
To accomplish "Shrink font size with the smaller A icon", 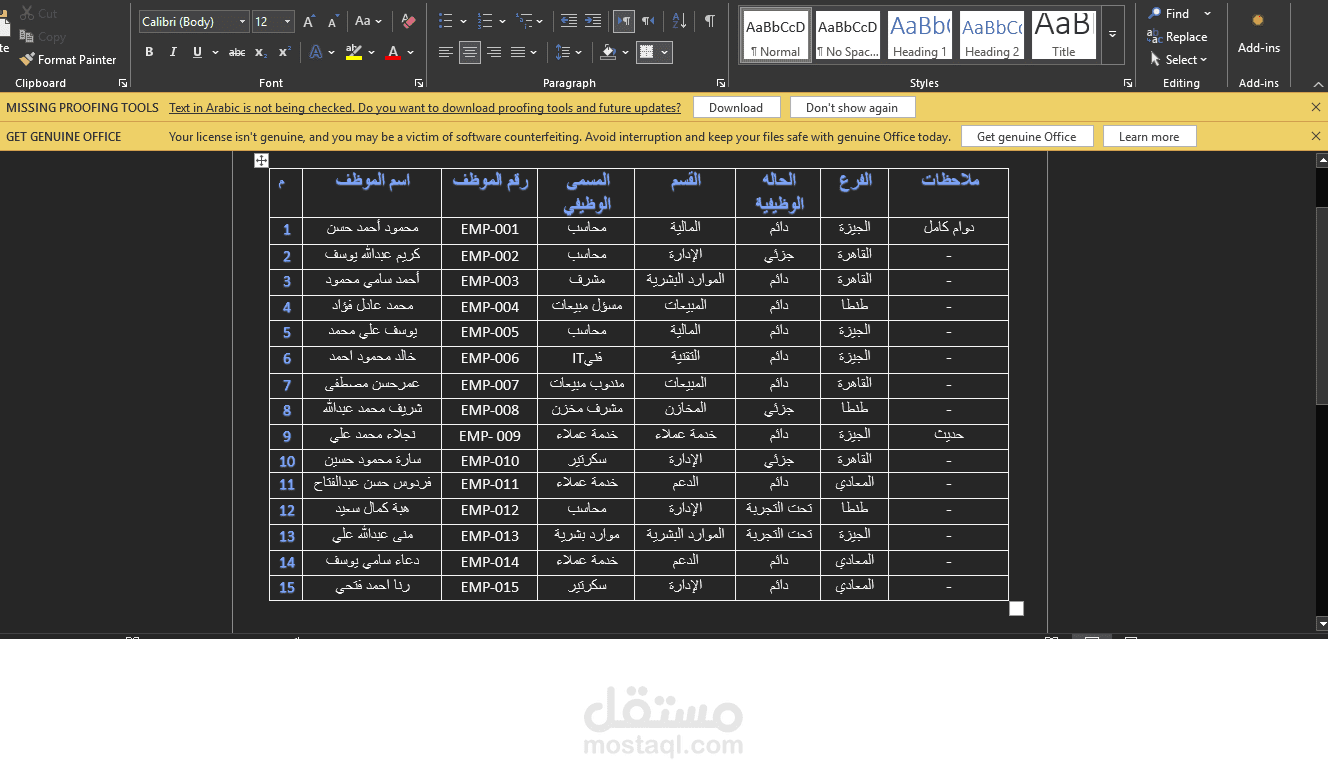I will pos(332,21).
